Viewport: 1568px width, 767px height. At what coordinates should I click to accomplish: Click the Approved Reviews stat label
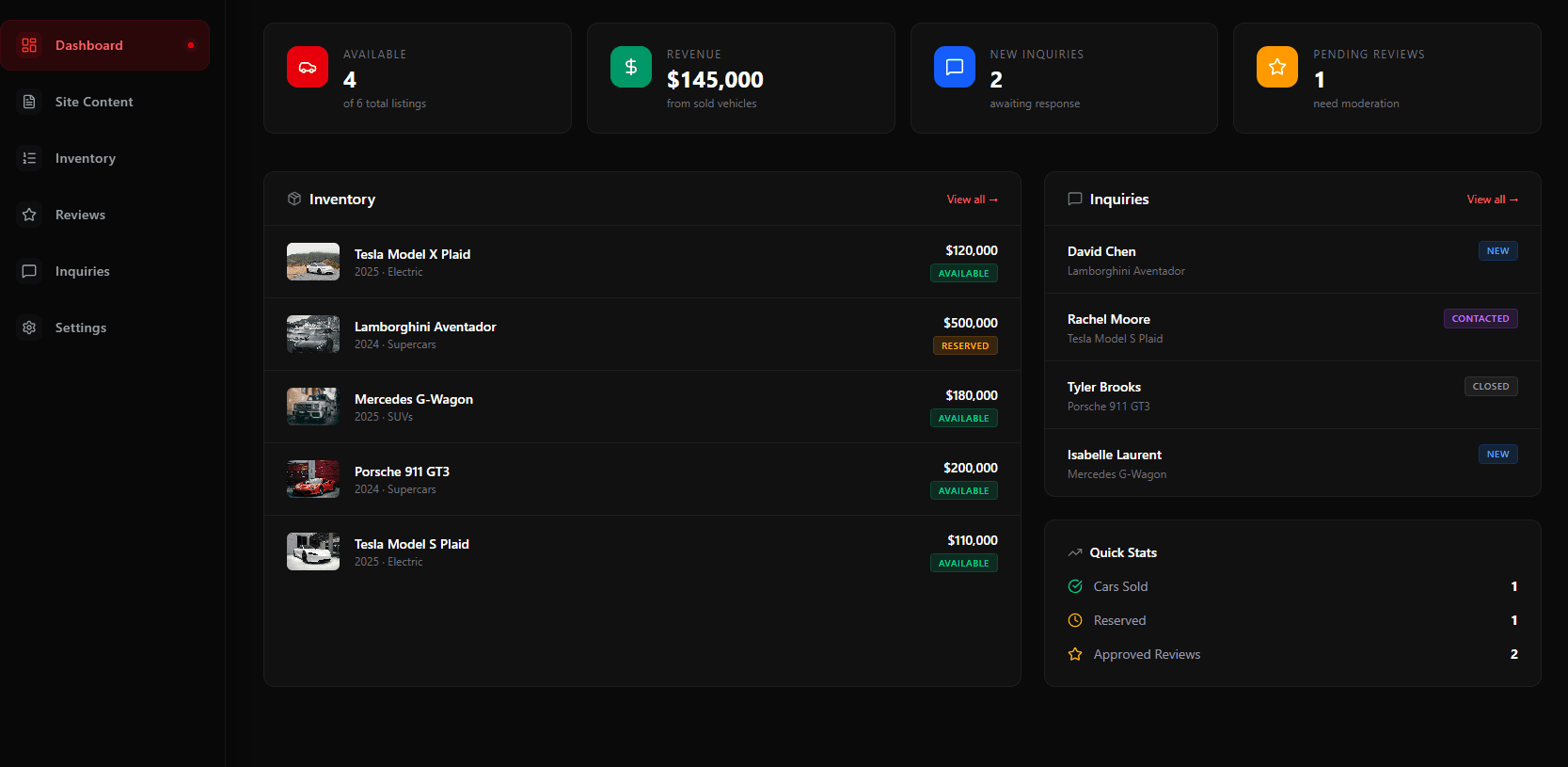point(1147,654)
